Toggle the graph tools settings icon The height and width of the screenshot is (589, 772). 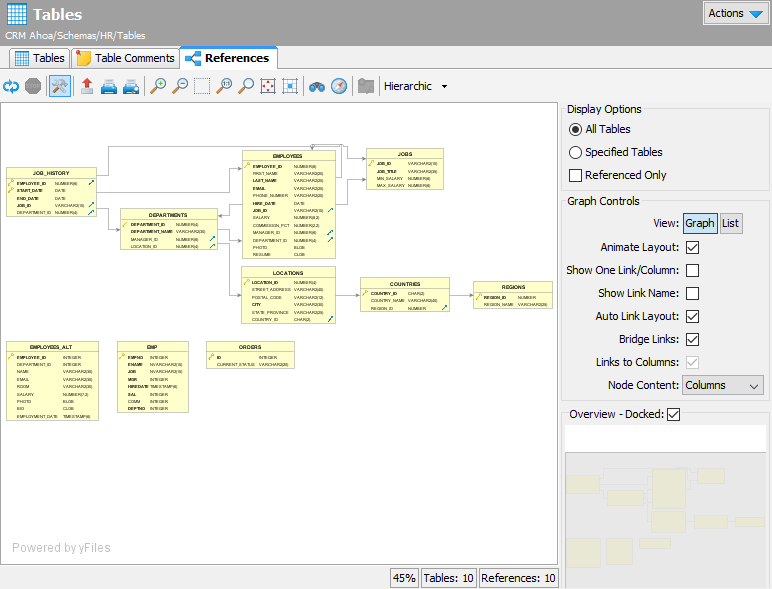[60, 86]
